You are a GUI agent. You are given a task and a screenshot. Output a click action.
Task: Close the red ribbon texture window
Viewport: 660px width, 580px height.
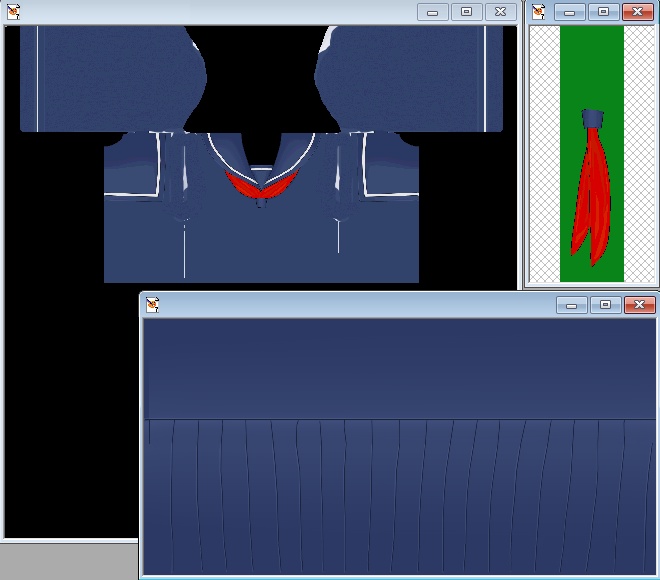point(638,12)
